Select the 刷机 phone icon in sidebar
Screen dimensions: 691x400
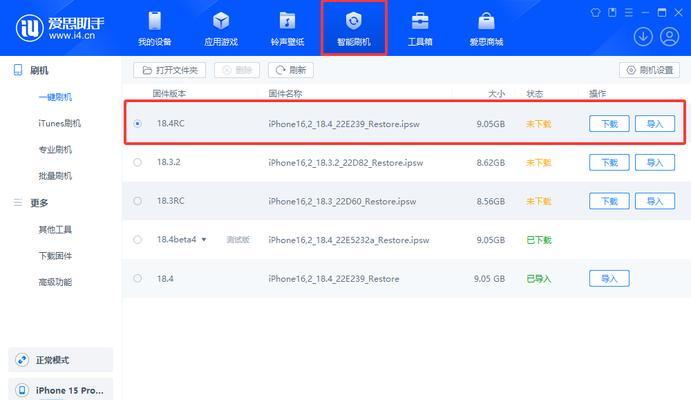18,70
